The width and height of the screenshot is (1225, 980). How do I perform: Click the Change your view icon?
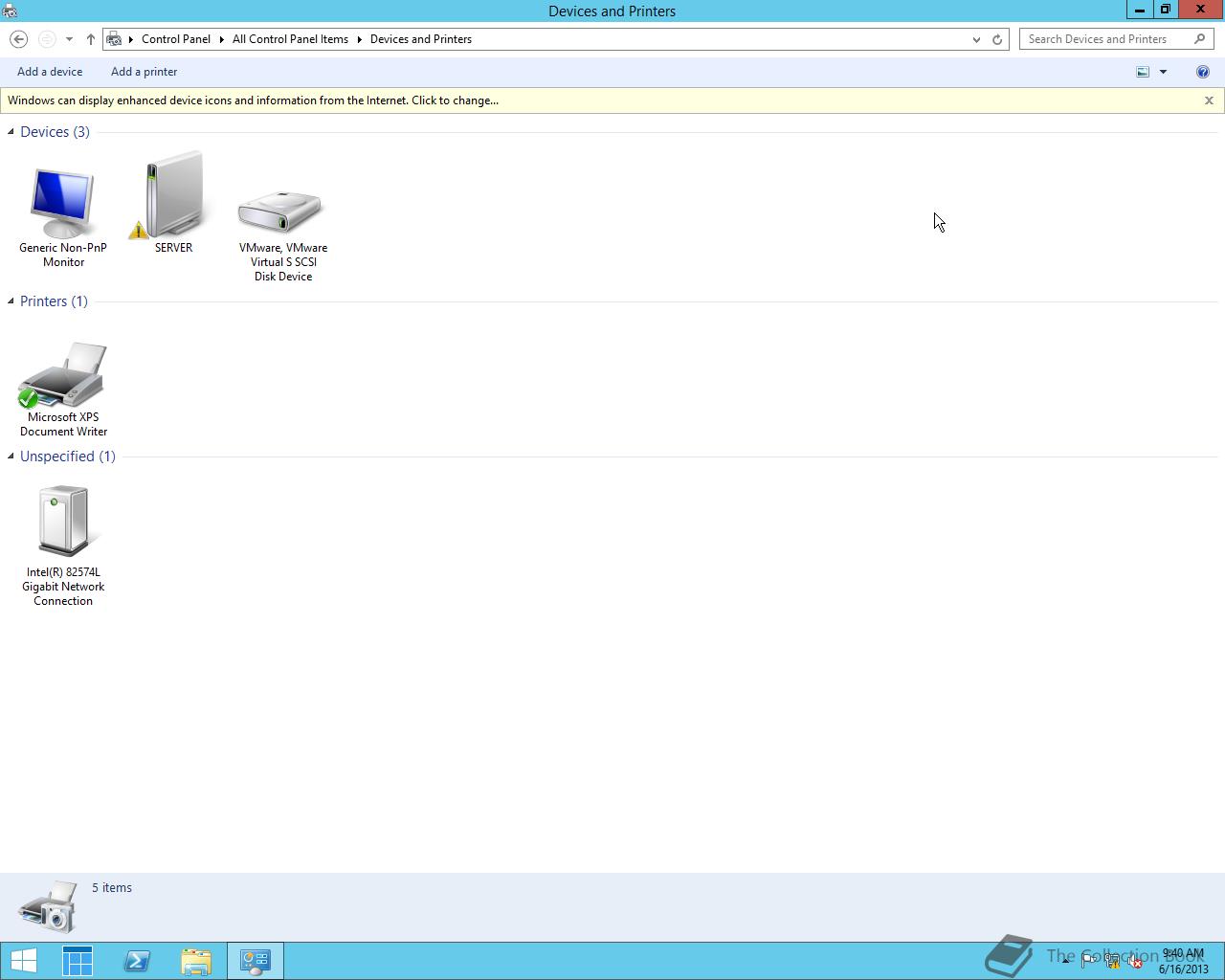(1143, 72)
